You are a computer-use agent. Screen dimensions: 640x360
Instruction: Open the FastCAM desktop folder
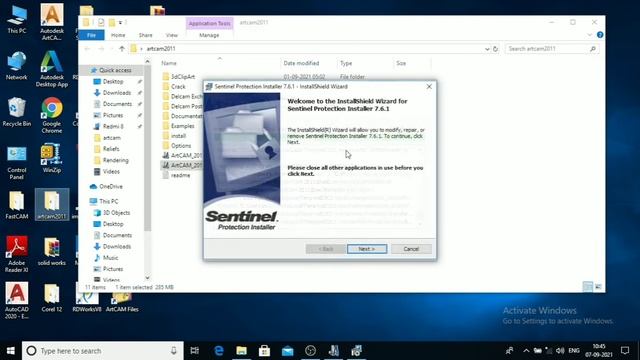[x=17, y=205]
